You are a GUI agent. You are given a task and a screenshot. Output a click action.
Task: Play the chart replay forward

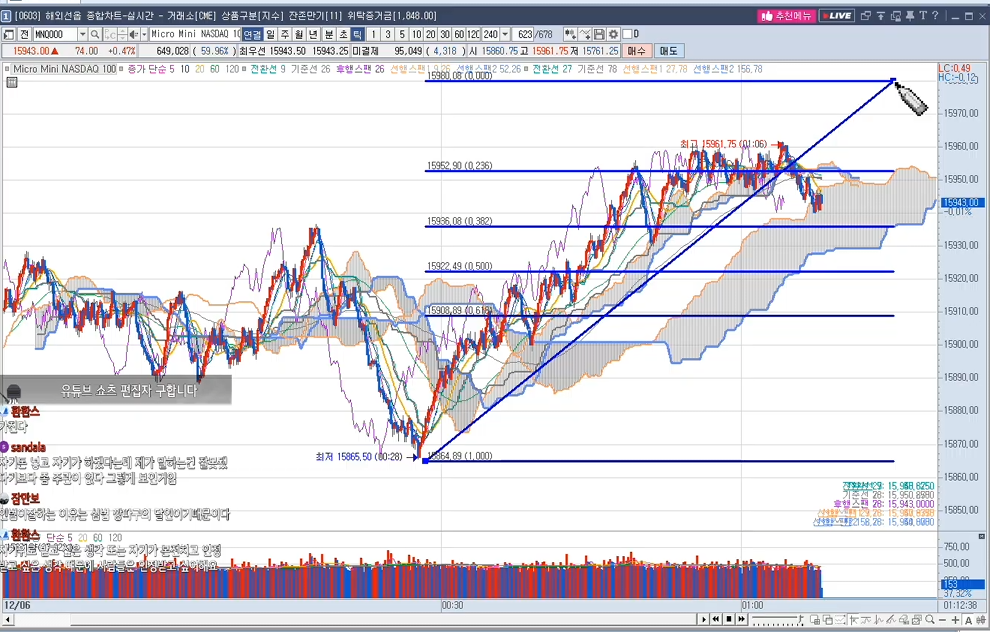(703, 619)
